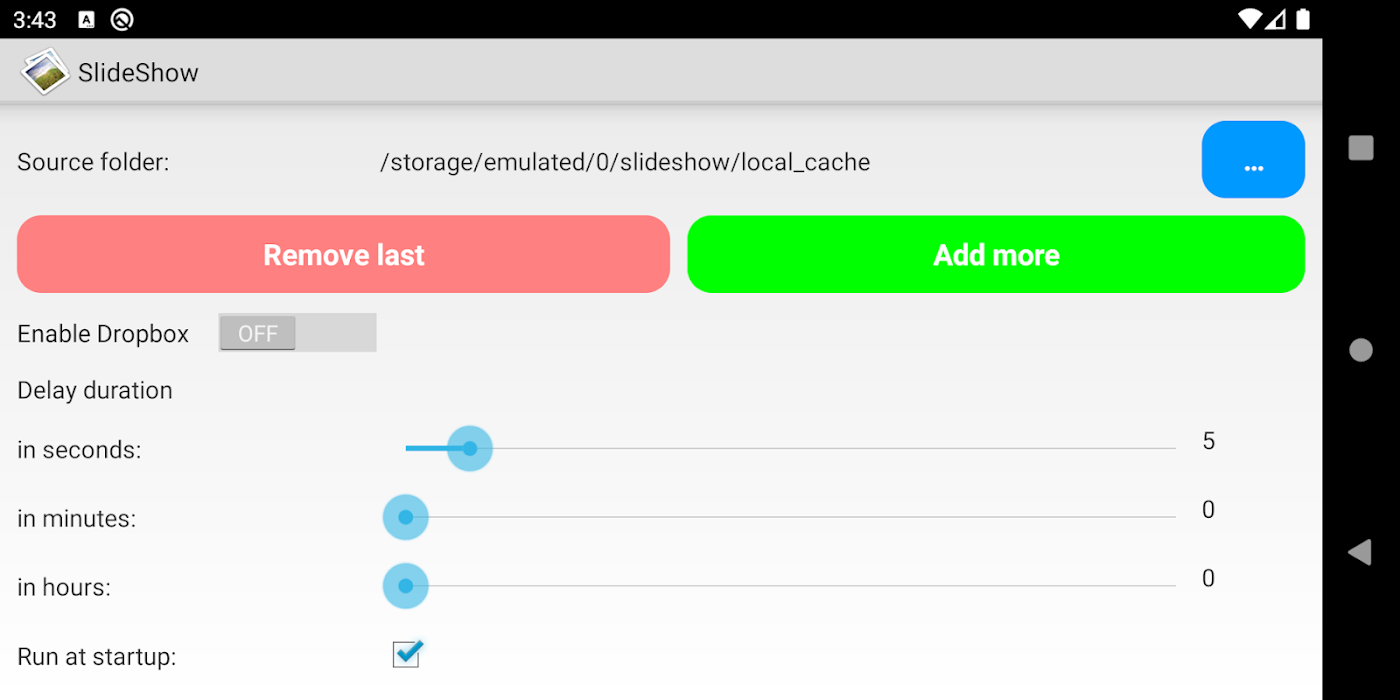The image size is (1400, 700).
Task: Tap the SlideShow title in the header
Action: click(138, 73)
